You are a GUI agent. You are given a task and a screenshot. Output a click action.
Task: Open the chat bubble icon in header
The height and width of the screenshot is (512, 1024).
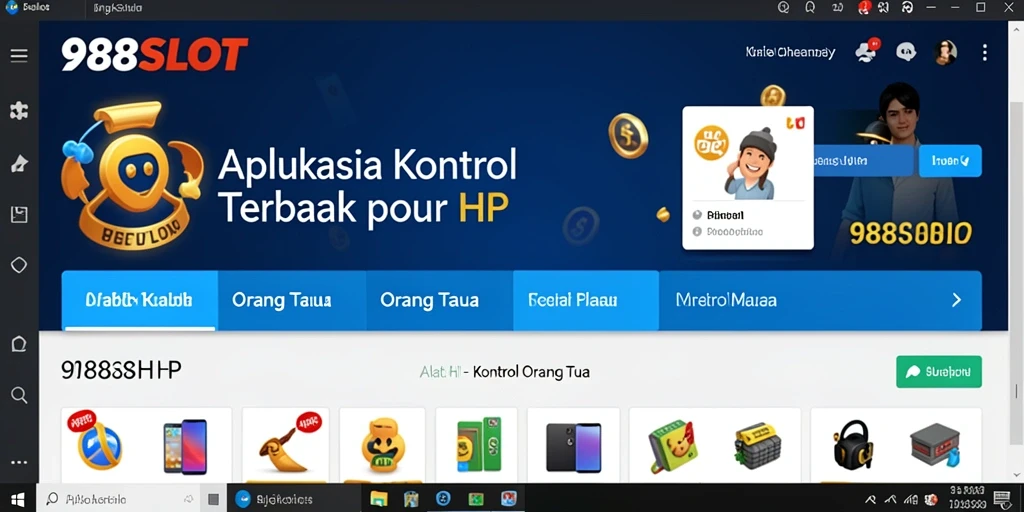906,52
